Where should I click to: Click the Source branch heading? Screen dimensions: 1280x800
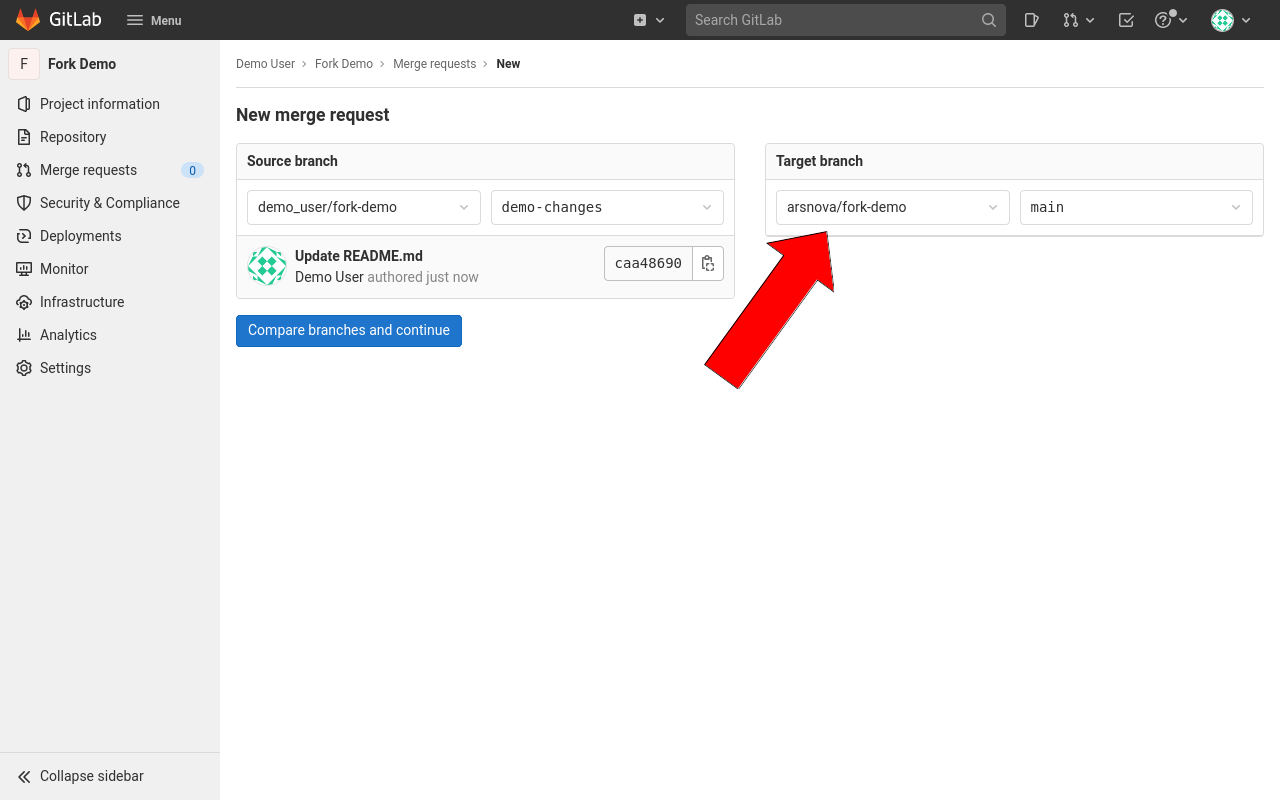(292, 161)
